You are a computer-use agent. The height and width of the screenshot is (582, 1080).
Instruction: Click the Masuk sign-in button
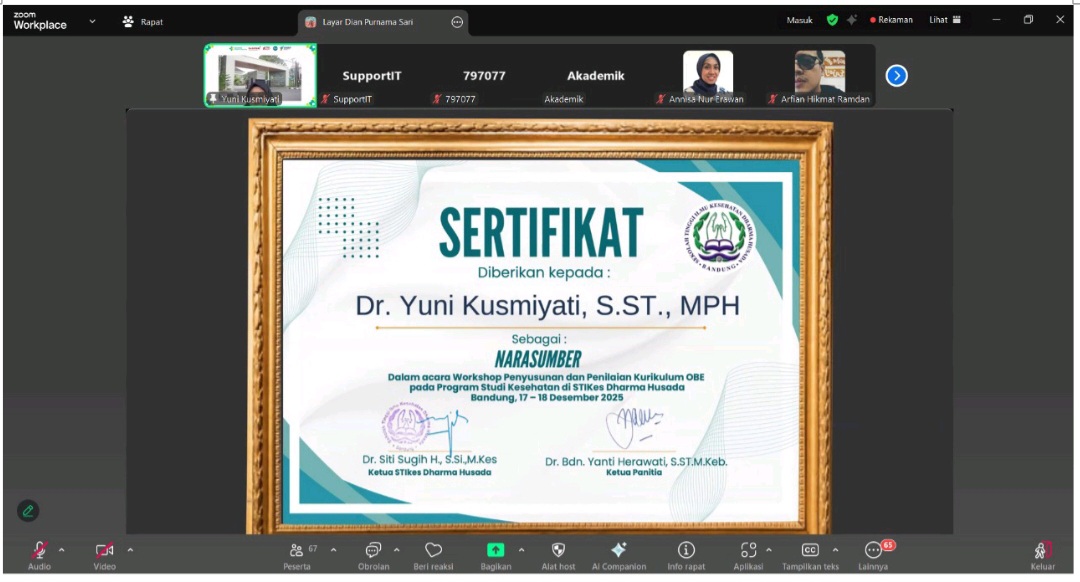(x=799, y=19)
